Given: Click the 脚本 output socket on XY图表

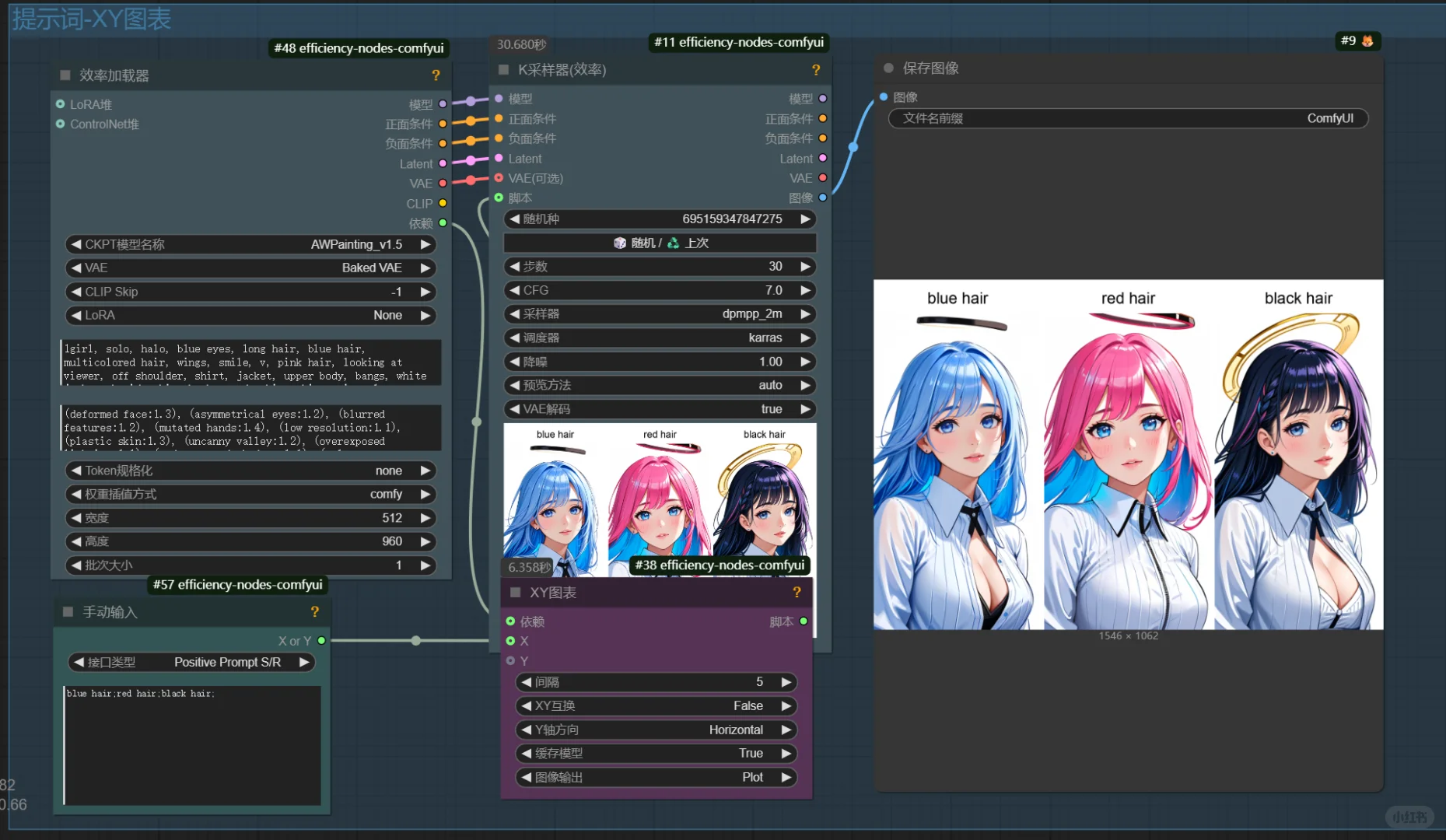Looking at the screenshot, I should coord(804,621).
